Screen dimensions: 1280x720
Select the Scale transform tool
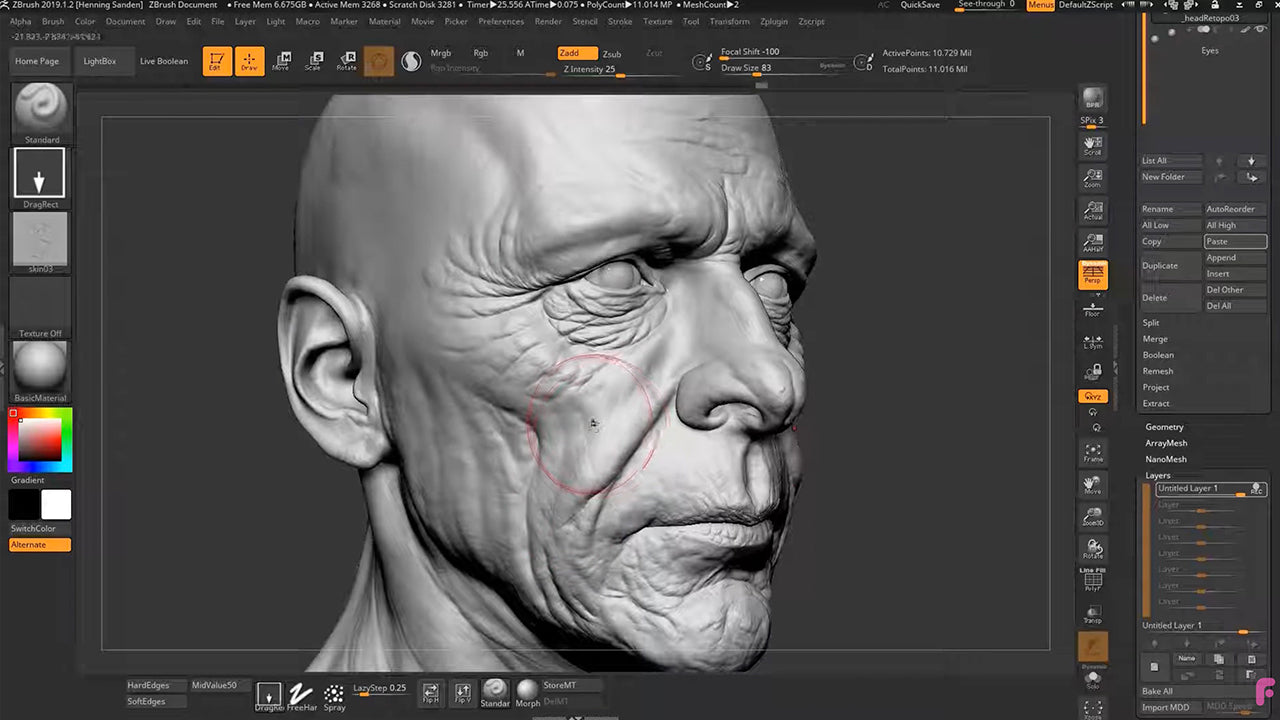[313, 61]
